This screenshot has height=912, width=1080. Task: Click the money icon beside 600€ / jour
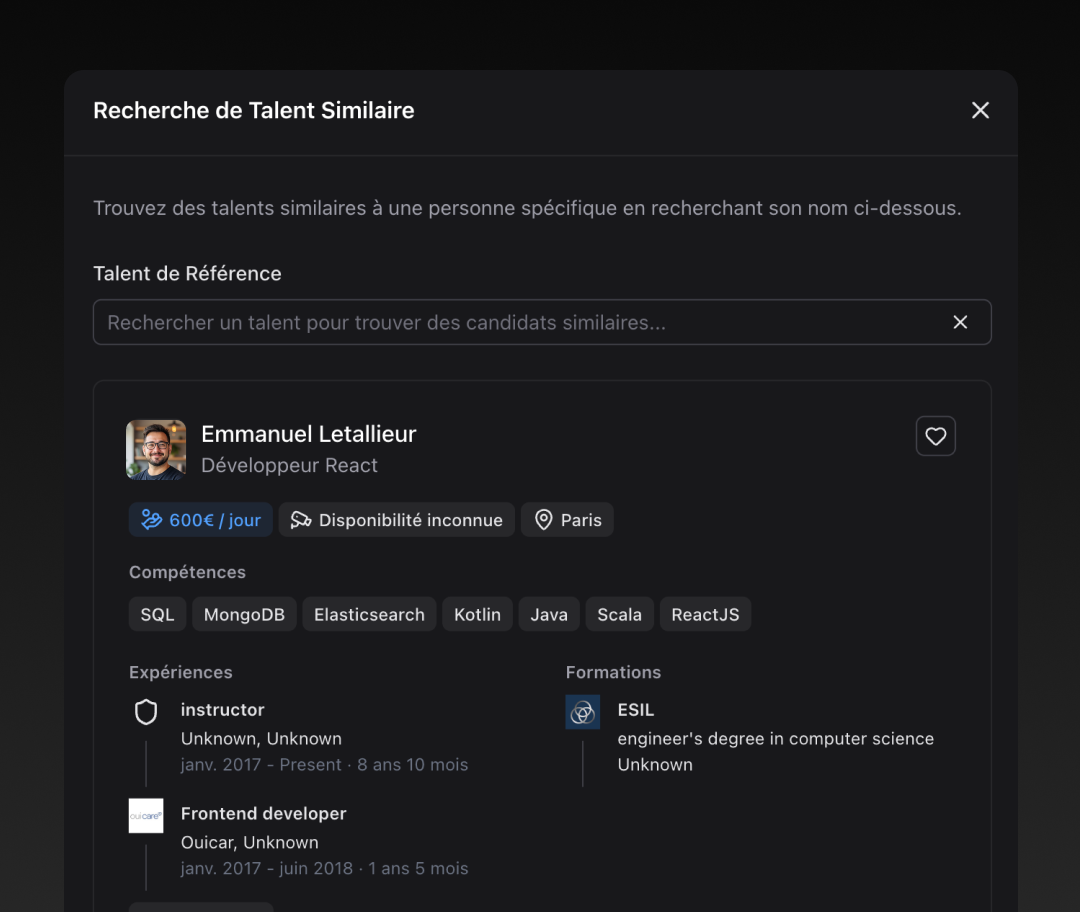[x=151, y=519]
